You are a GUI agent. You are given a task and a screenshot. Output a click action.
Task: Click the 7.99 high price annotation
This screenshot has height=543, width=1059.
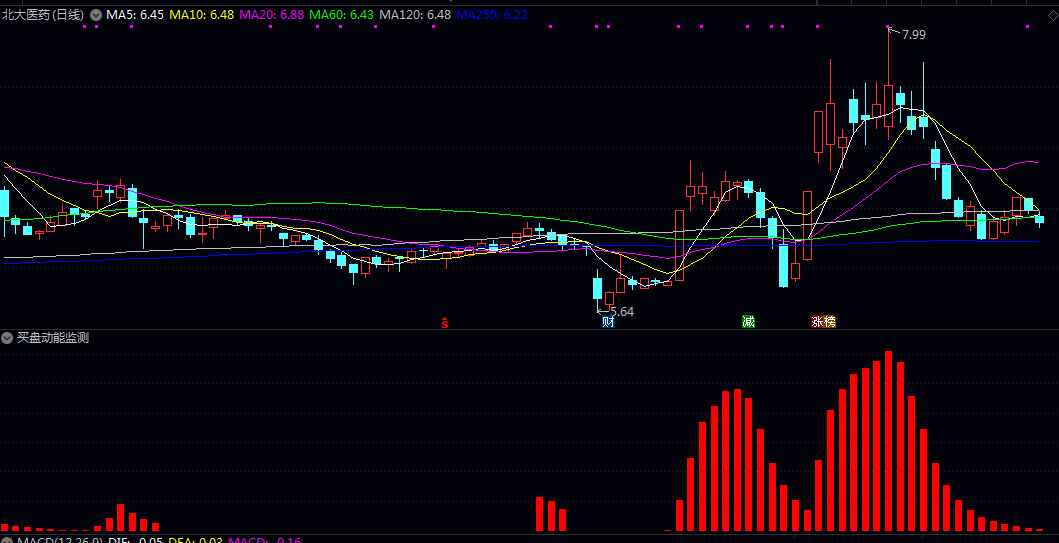[x=913, y=35]
